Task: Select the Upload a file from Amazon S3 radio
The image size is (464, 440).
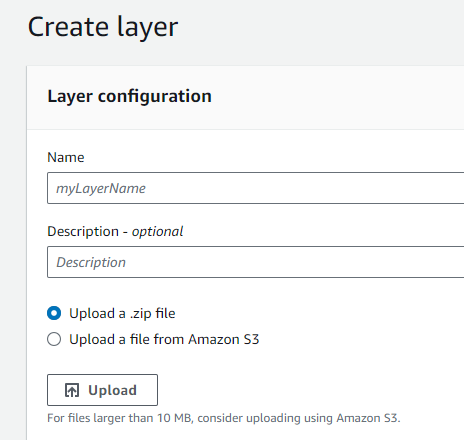Action: click(x=54, y=339)
